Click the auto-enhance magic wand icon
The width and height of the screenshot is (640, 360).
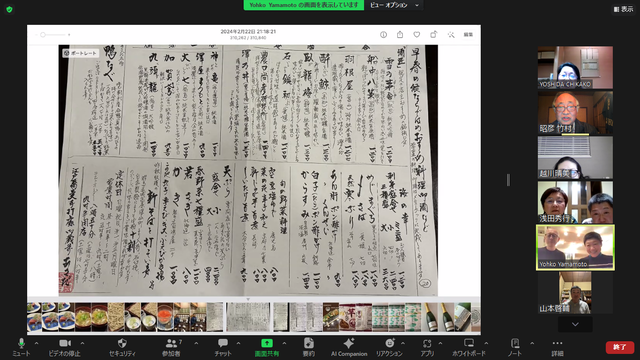(x=451, y=35)
